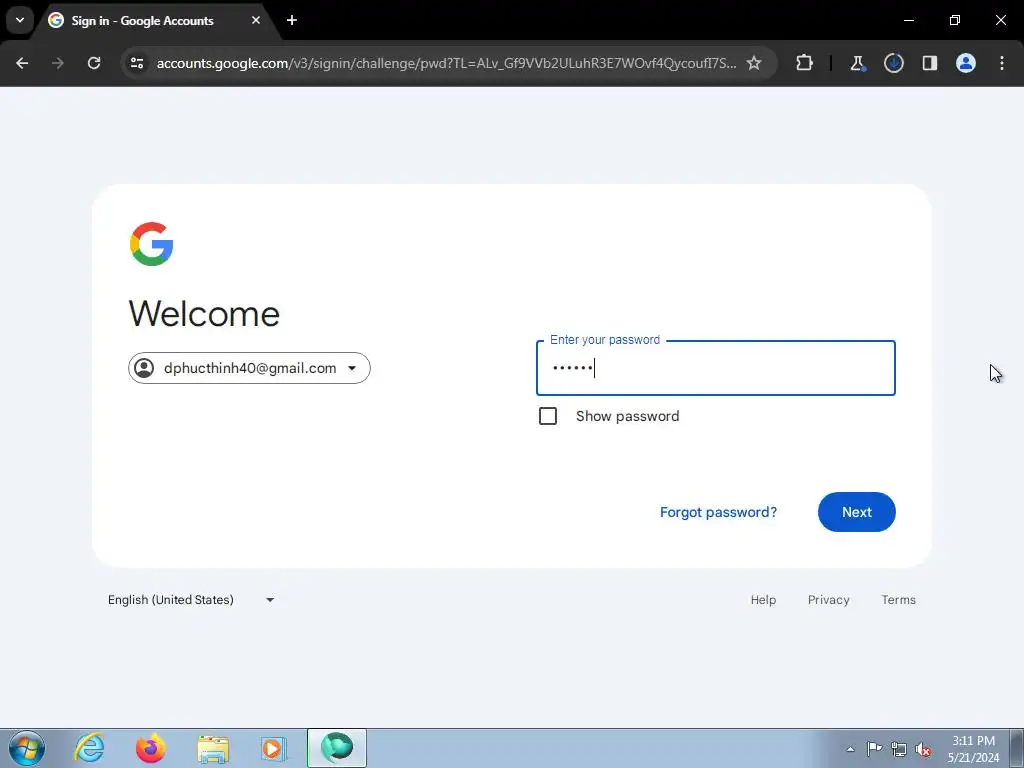
Task: Restore down the Chrome window
Action: pyautogui.click(x=954, y=20)
